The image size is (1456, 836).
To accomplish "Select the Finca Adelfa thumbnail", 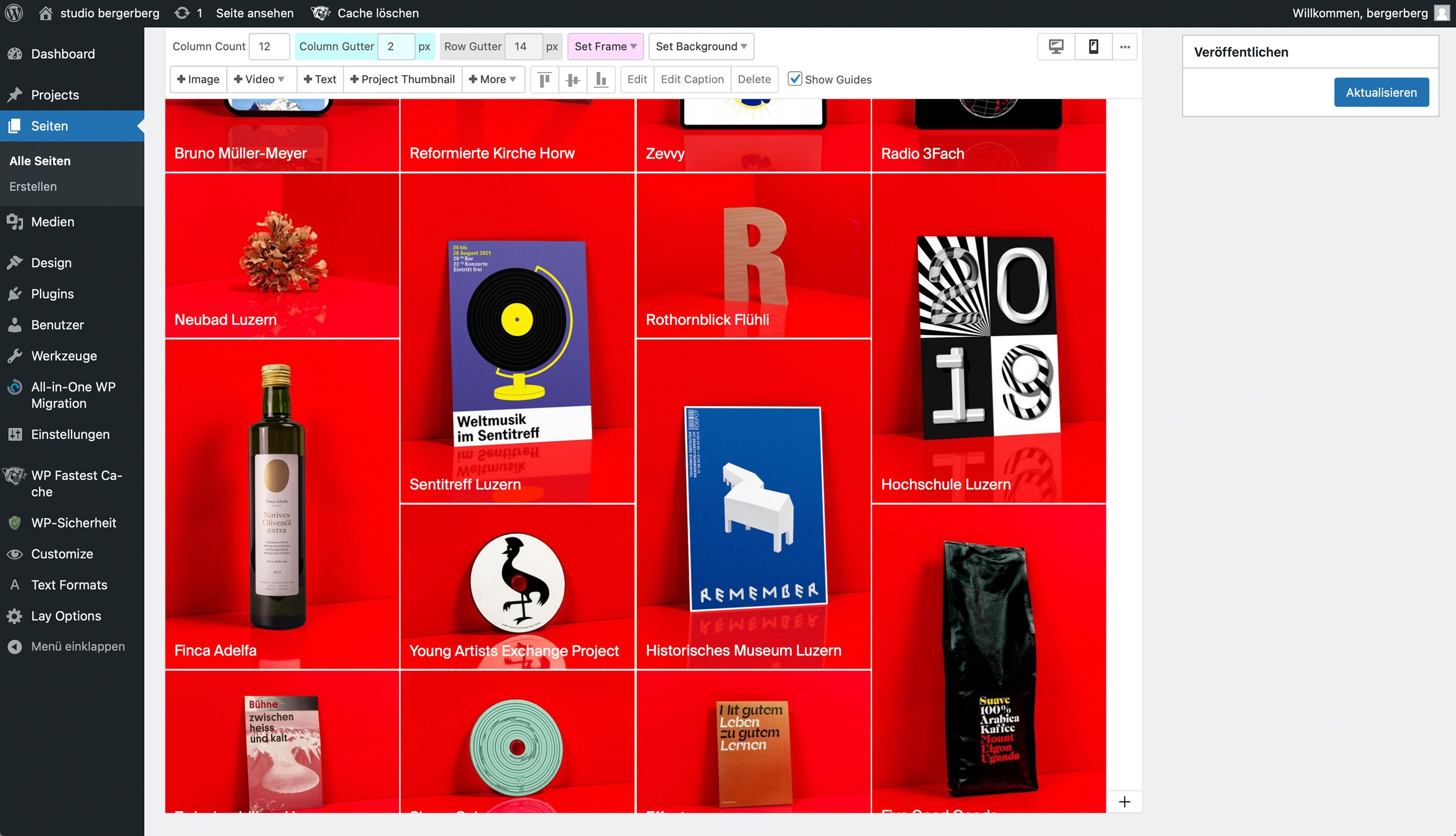I will (x=282, y=504).
